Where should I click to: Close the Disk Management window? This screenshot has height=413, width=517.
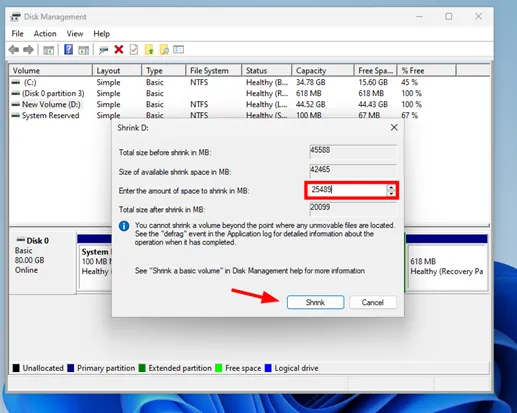click(479, 16)
